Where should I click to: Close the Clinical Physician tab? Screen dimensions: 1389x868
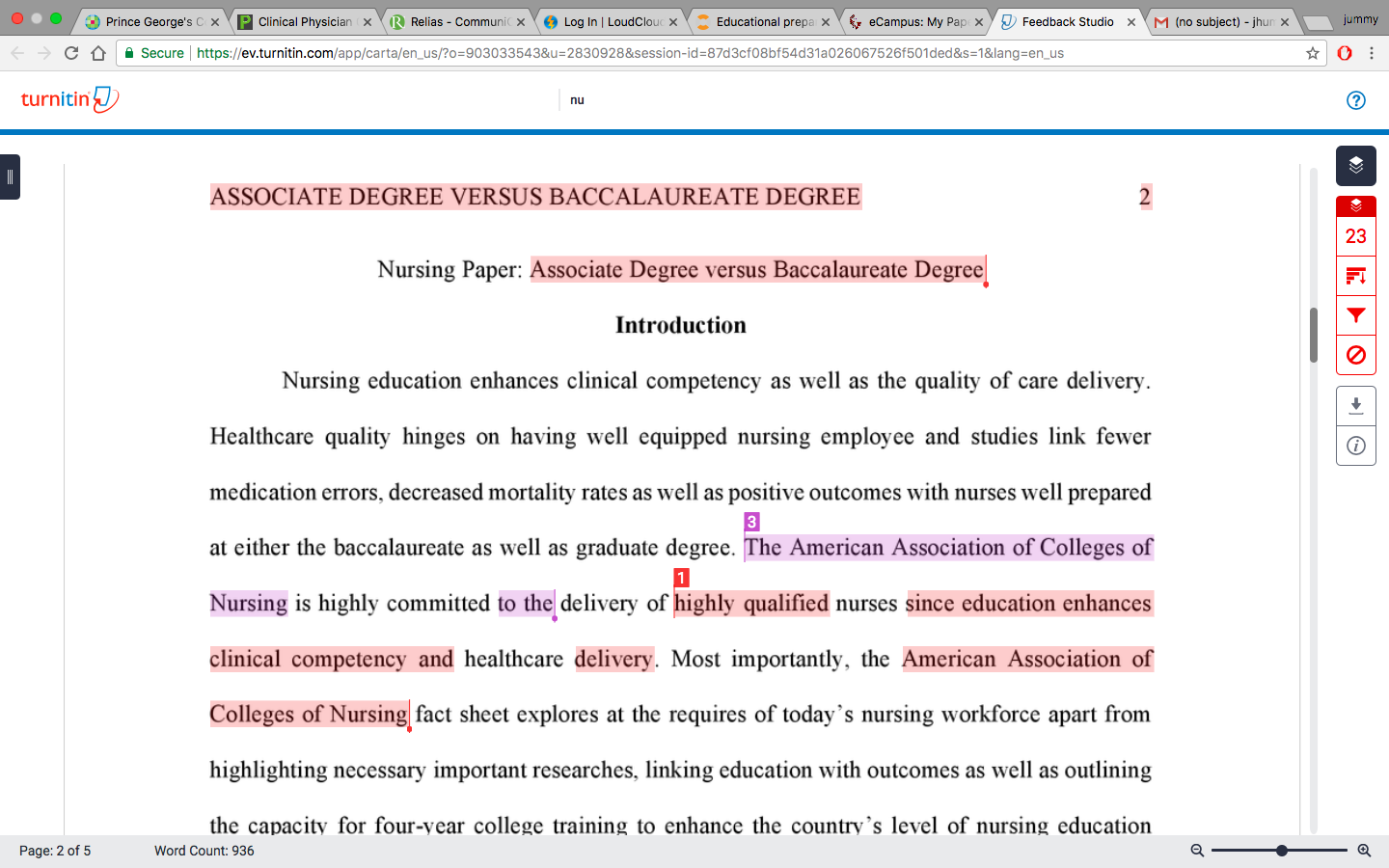pyautogui.click(x=368, y=22)
